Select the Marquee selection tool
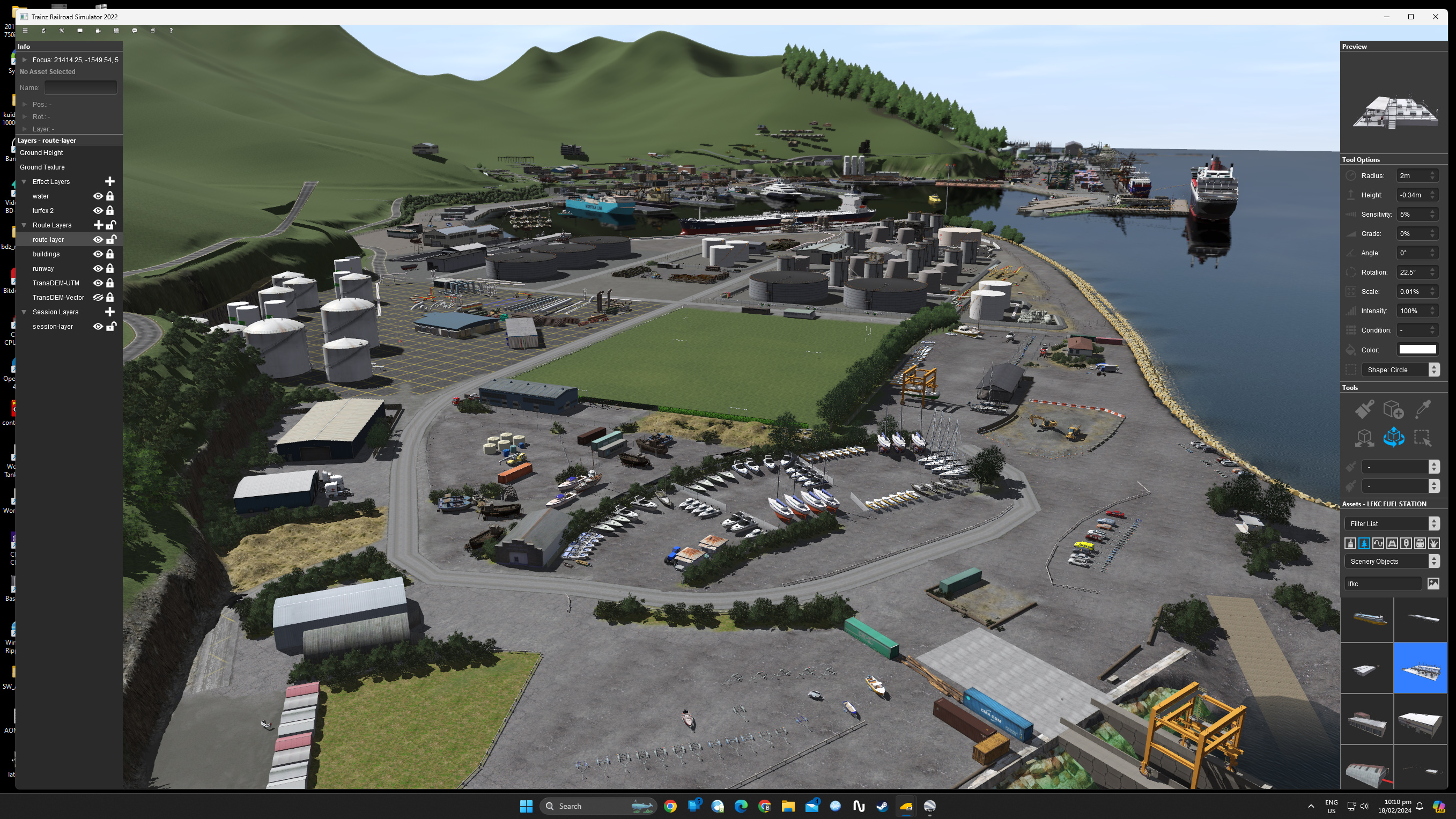 [1423, 438]
